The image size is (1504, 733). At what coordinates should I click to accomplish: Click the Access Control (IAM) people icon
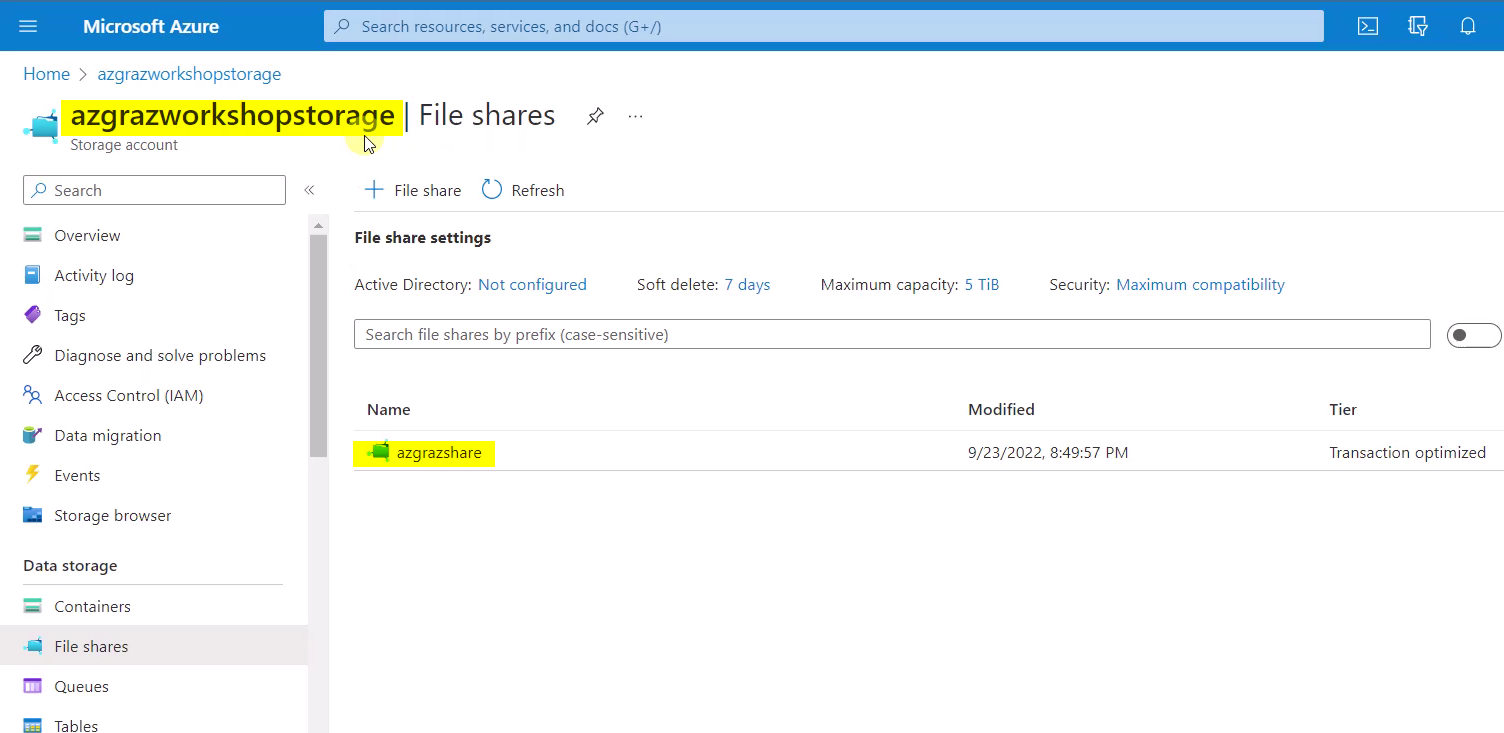tap(33, 395)
